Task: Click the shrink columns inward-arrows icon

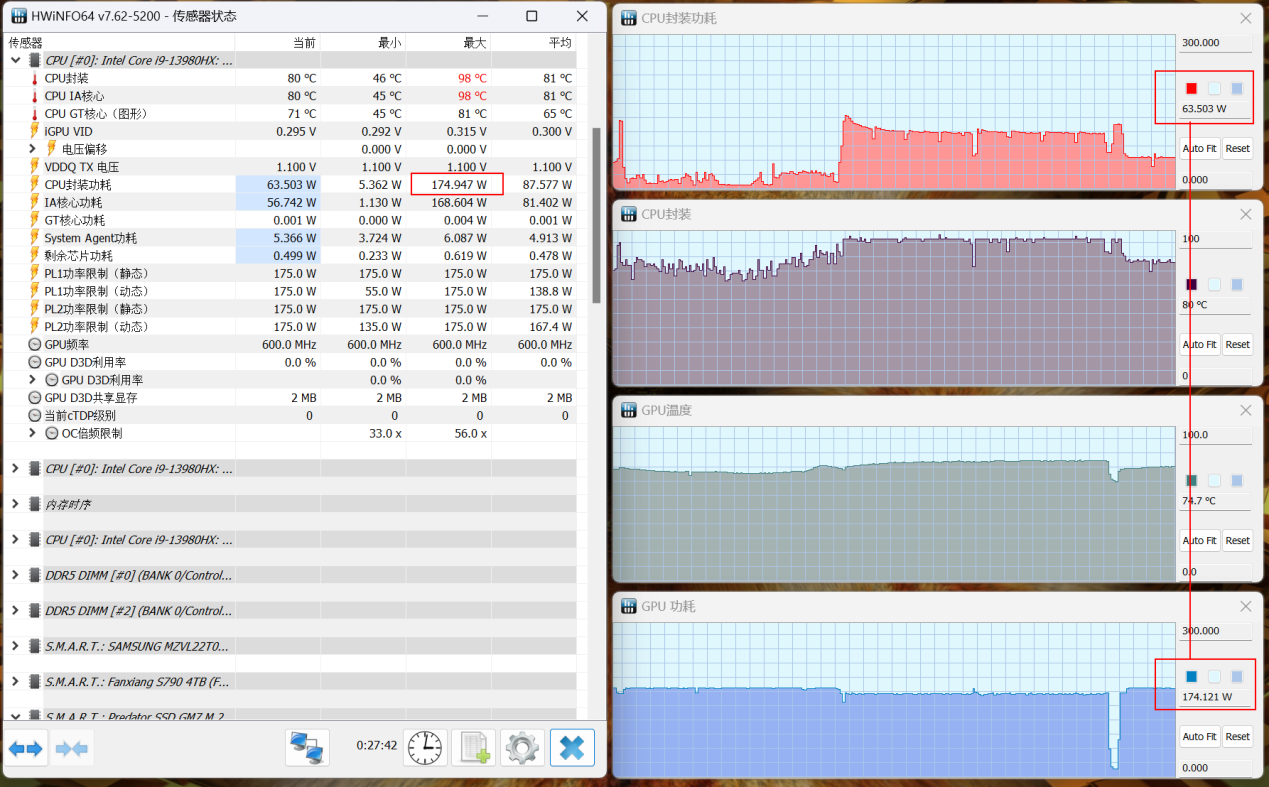Action: coord(72,748)
